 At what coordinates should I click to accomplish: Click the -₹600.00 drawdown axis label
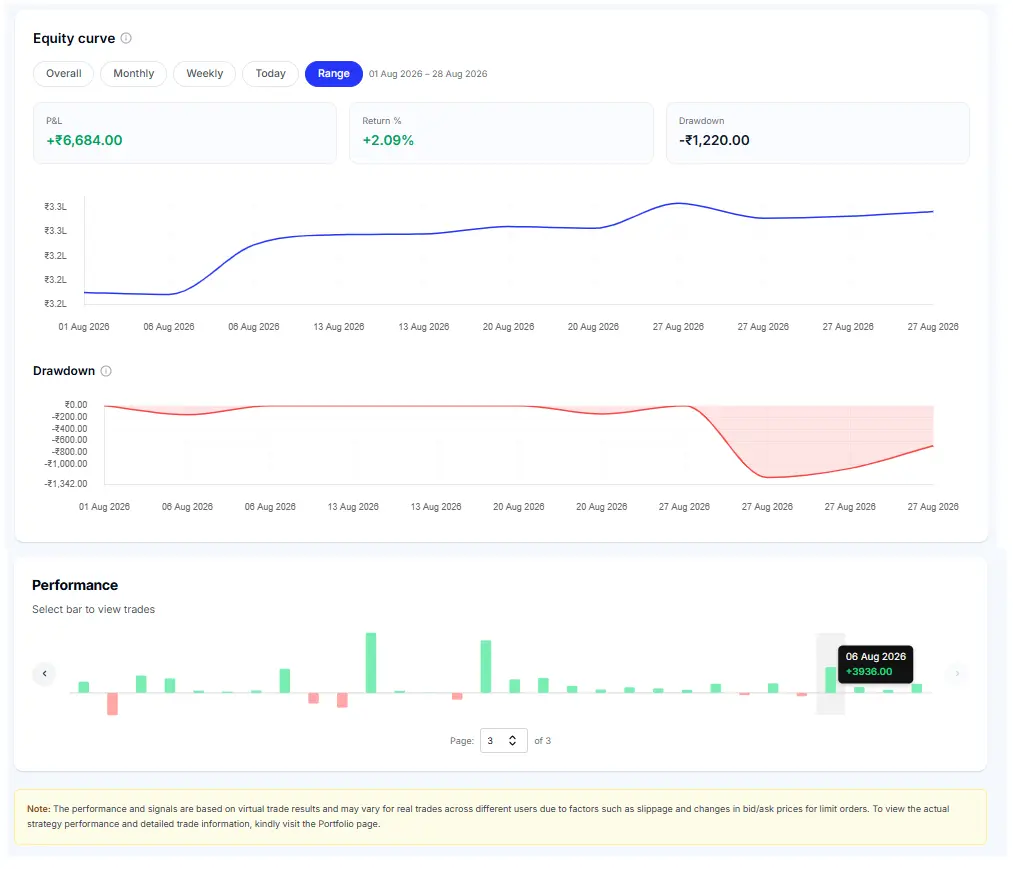[x=69, y=440]
